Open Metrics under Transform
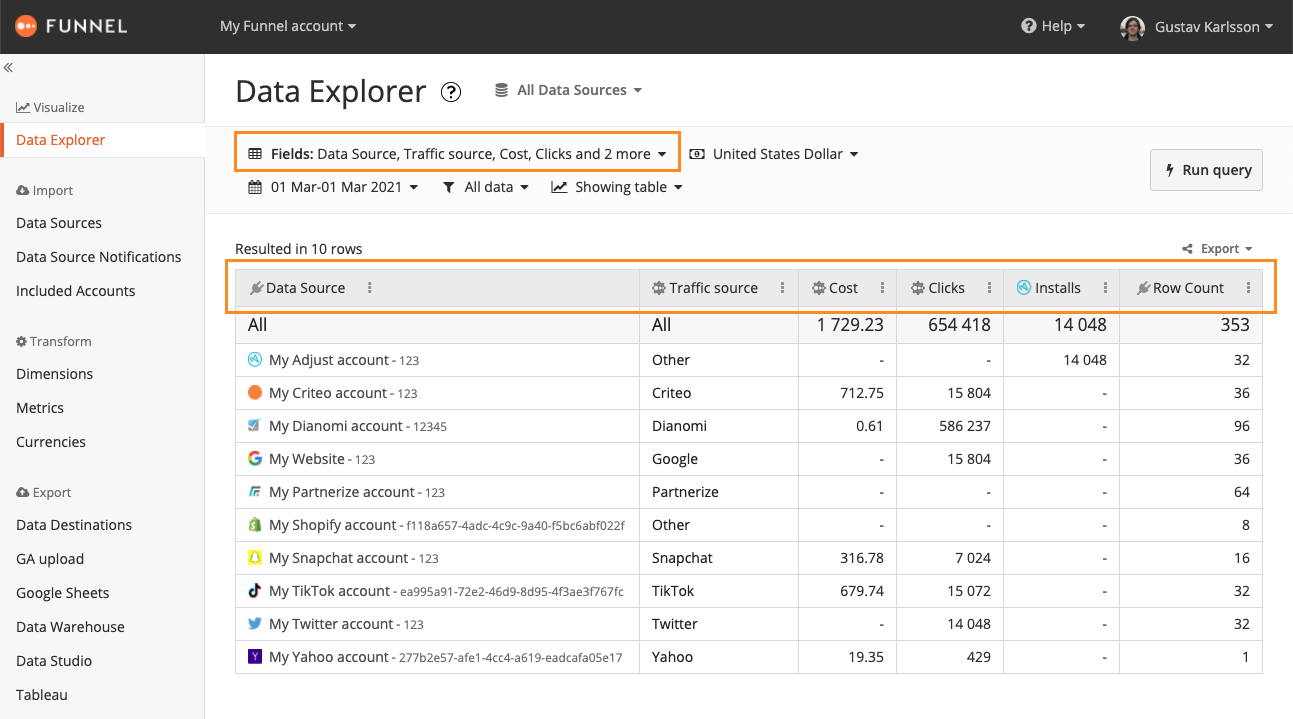This screenshot has width=1293, height=719. [40, 408]
